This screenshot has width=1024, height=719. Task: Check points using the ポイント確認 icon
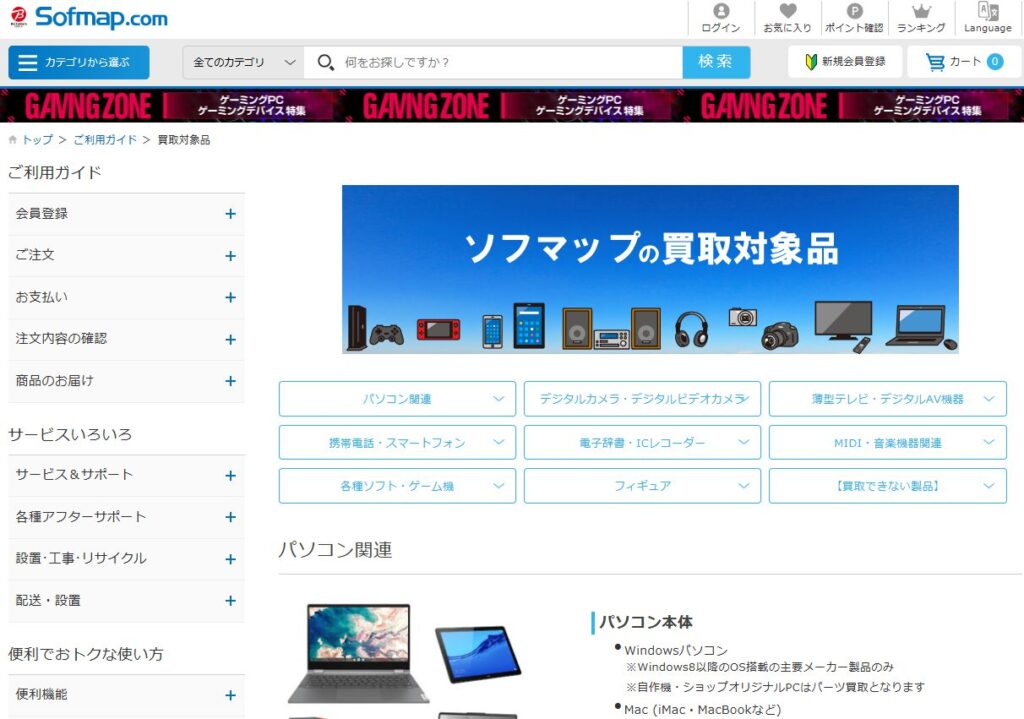pyautogui.click(x=853, y=17)
